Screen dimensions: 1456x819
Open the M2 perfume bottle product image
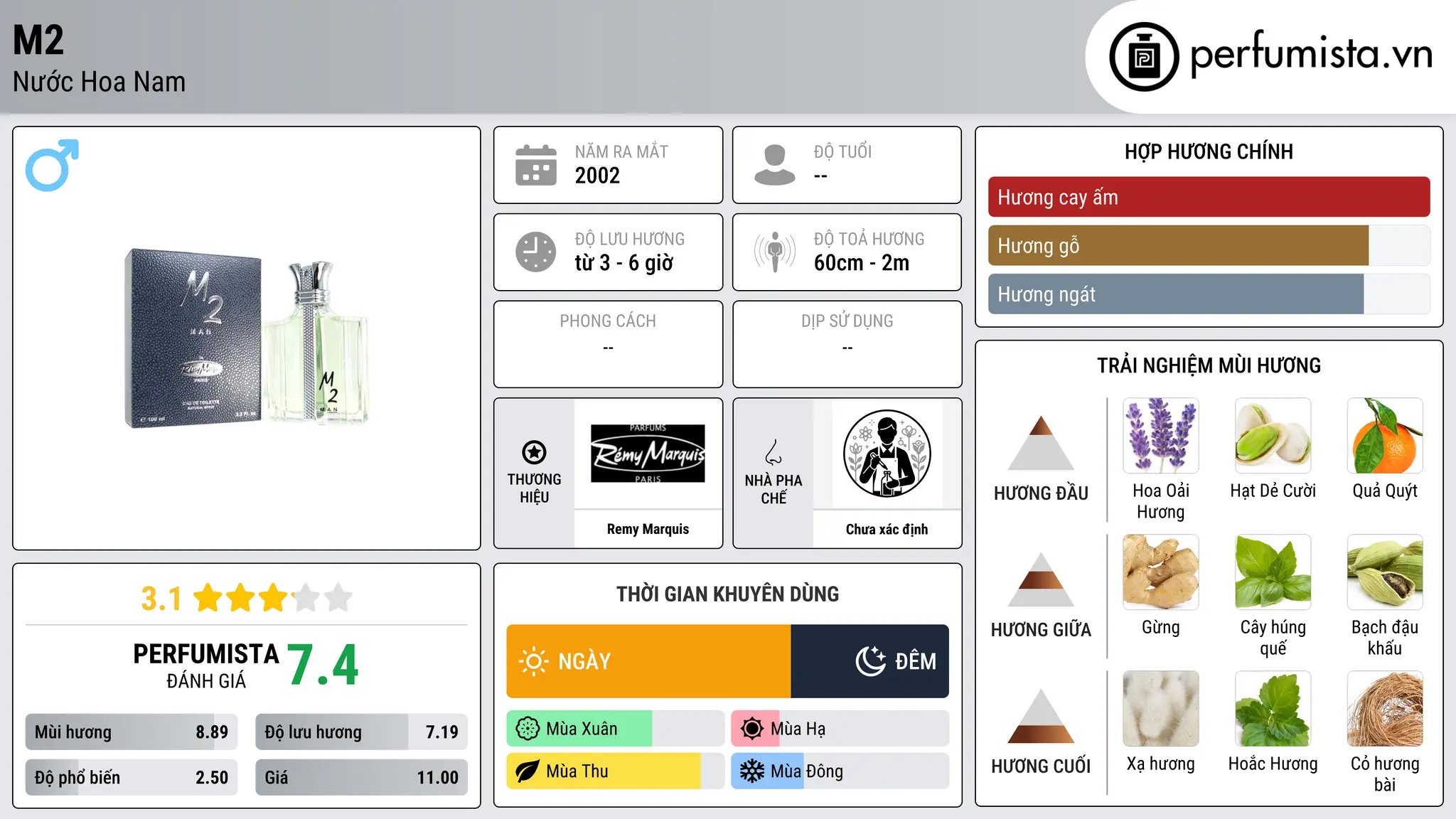click(247, 338)
